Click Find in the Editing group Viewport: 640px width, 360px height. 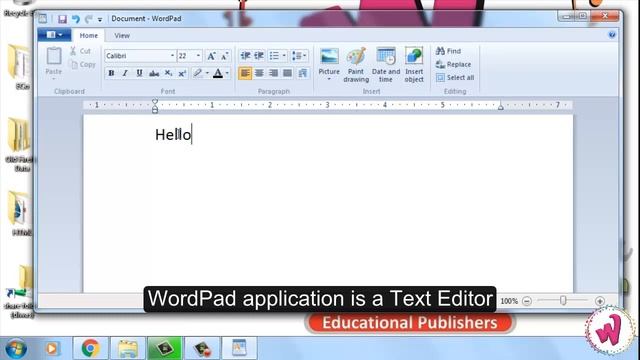tap(449, 51)
